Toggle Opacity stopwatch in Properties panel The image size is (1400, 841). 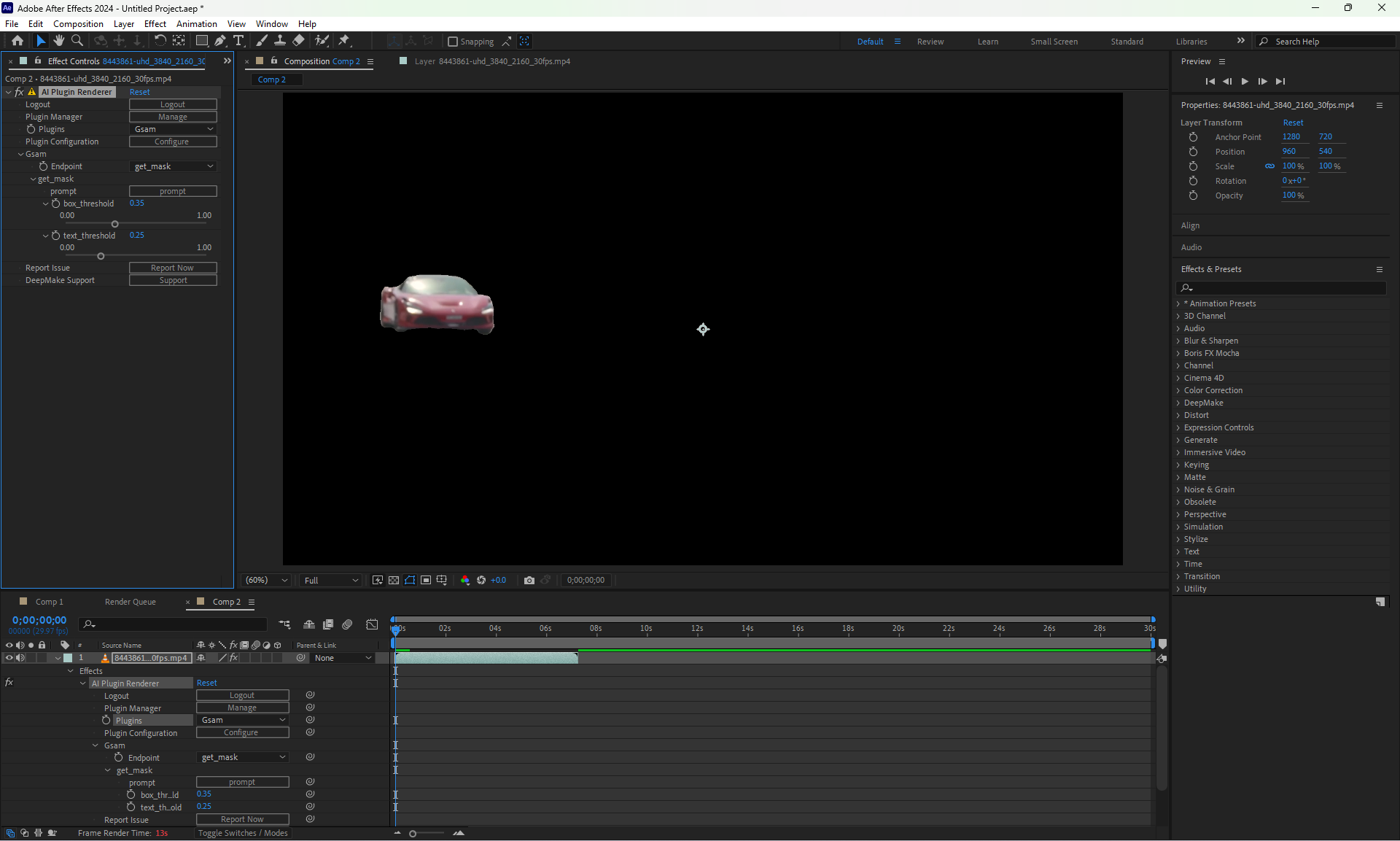coord(1193,195)
